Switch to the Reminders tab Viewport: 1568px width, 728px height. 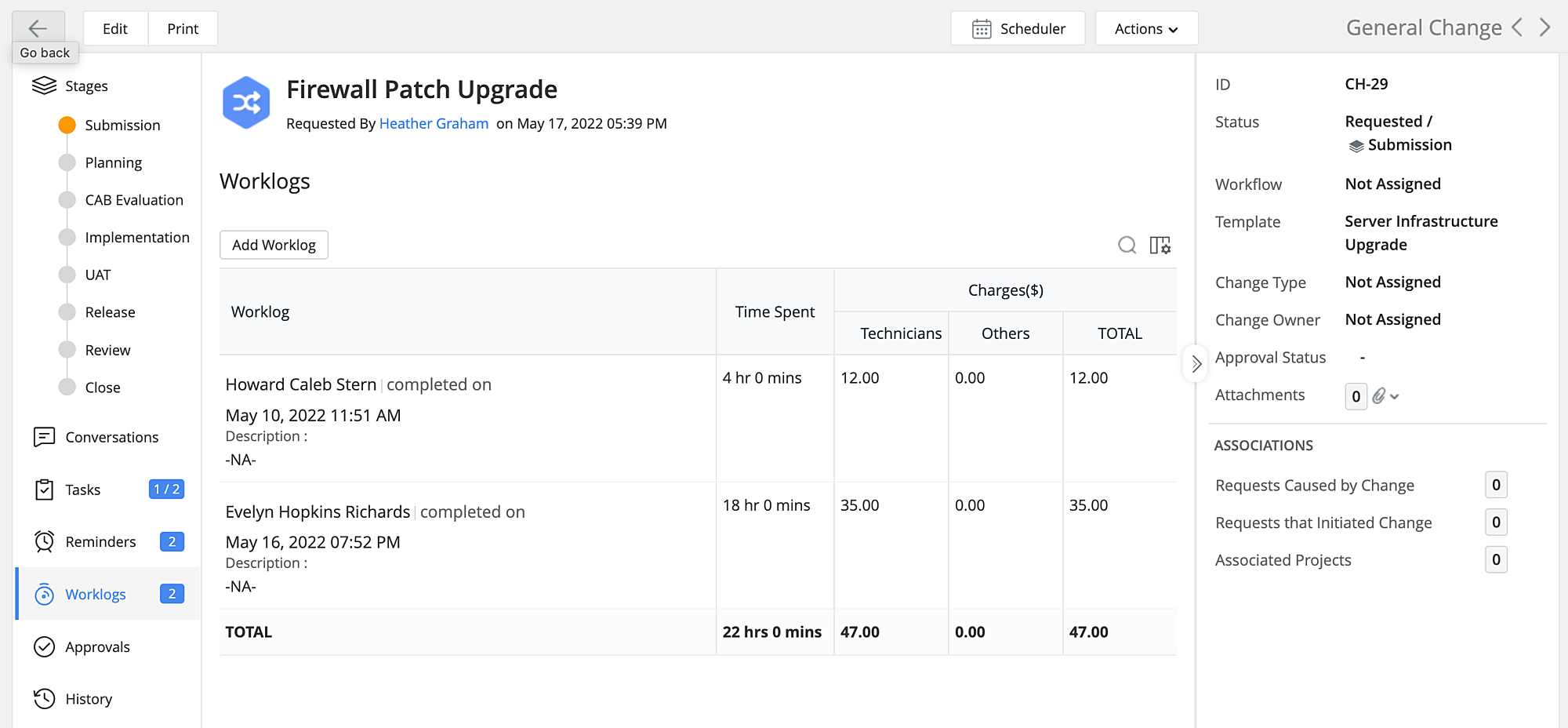click(100, 542)
